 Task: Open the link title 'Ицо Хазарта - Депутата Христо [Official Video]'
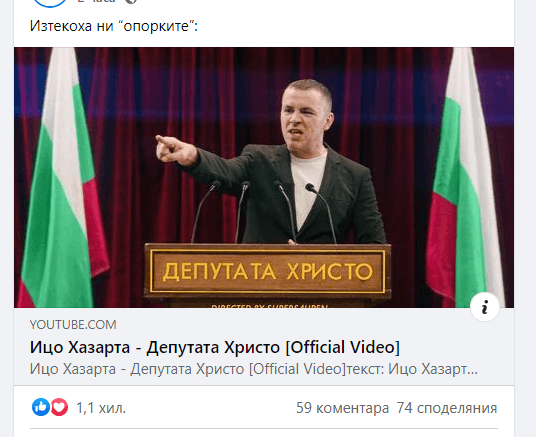click(x=215, y=347)
